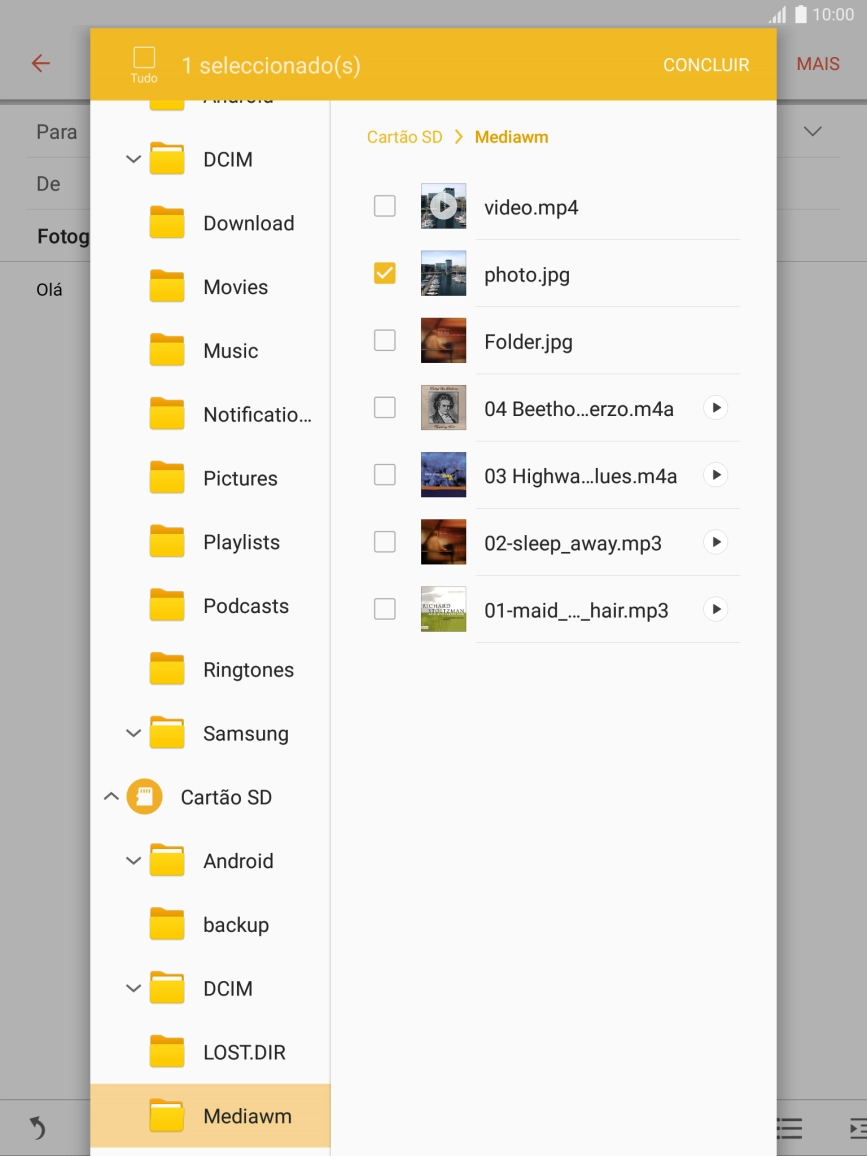Toggle the Tudo select-all checkbox
867x1156 pixels.
point(144,58)
